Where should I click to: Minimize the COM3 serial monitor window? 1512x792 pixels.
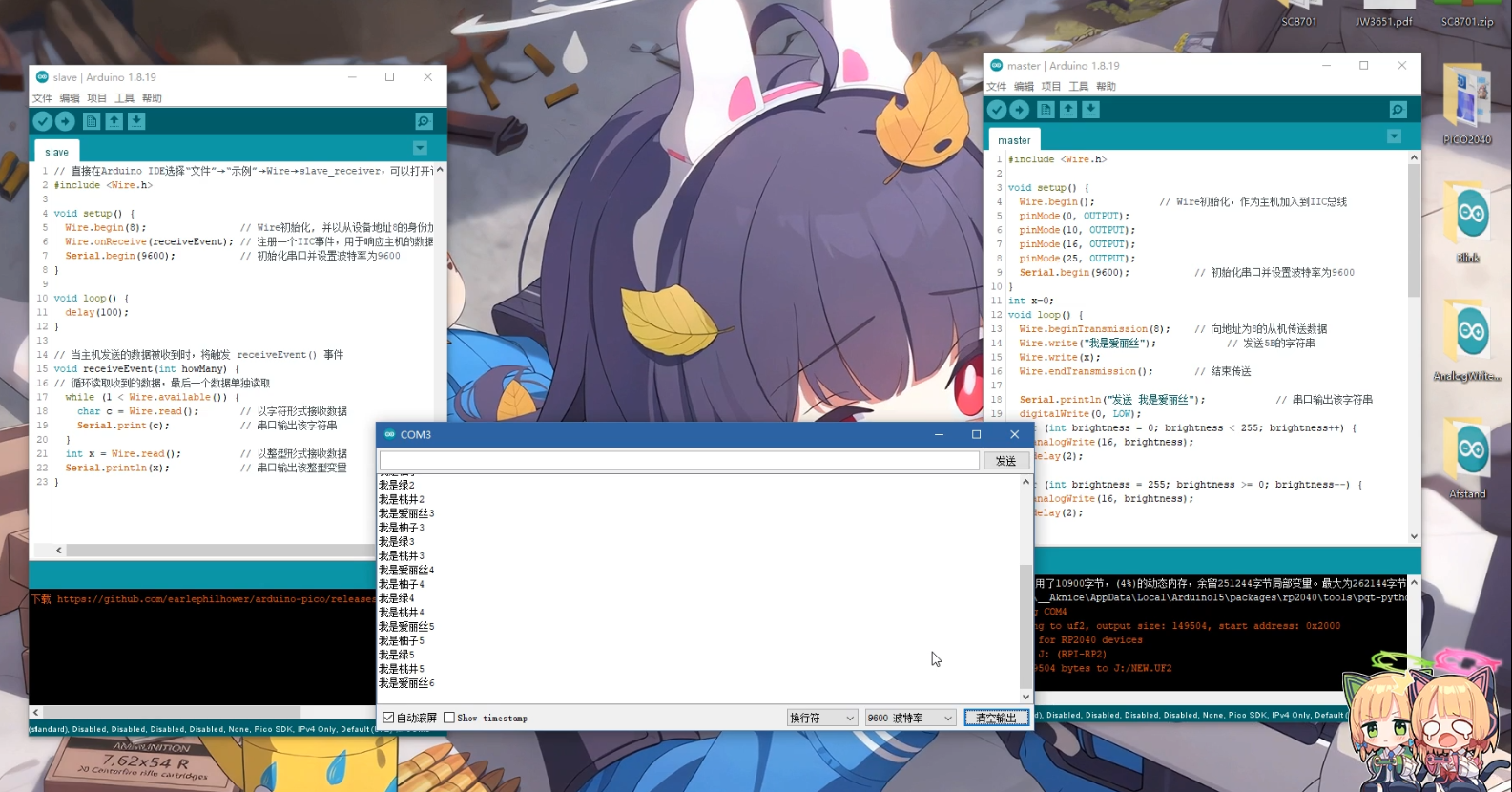pyautogui.click(x=939, y=434)
